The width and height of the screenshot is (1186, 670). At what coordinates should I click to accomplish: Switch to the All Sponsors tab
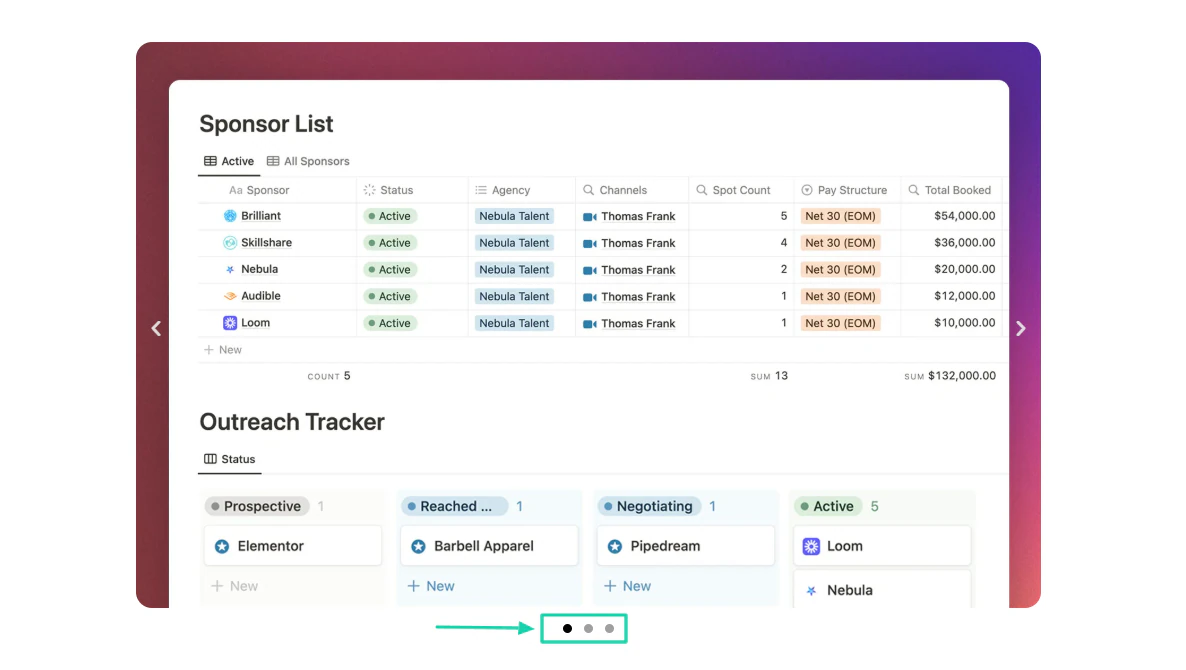308,161
